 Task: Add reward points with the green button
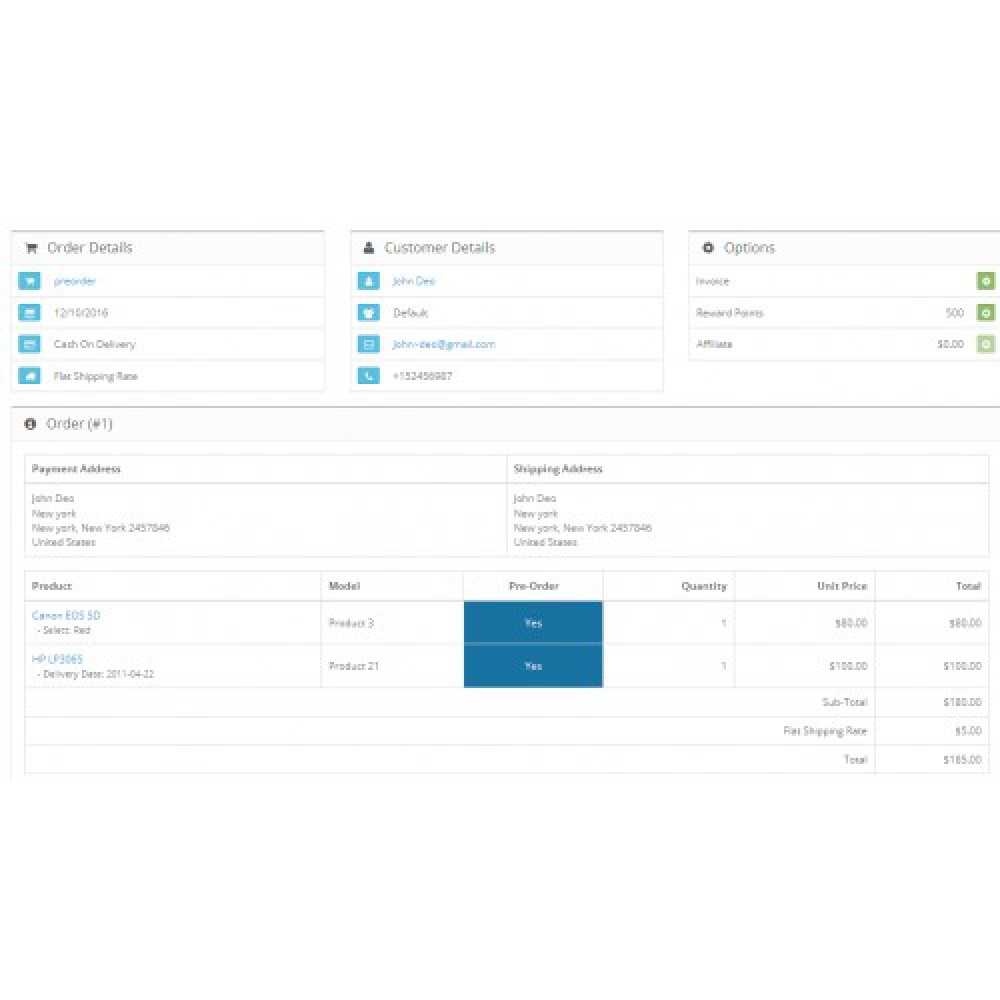point(986,312)
